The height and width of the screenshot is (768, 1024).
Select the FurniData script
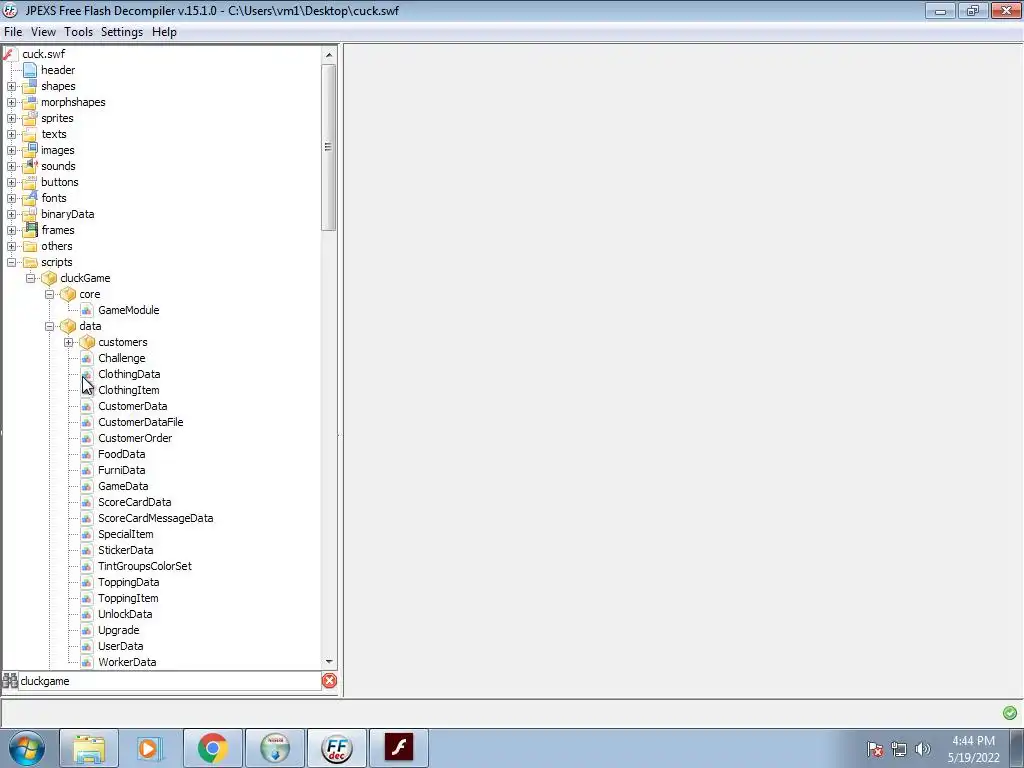121,470
